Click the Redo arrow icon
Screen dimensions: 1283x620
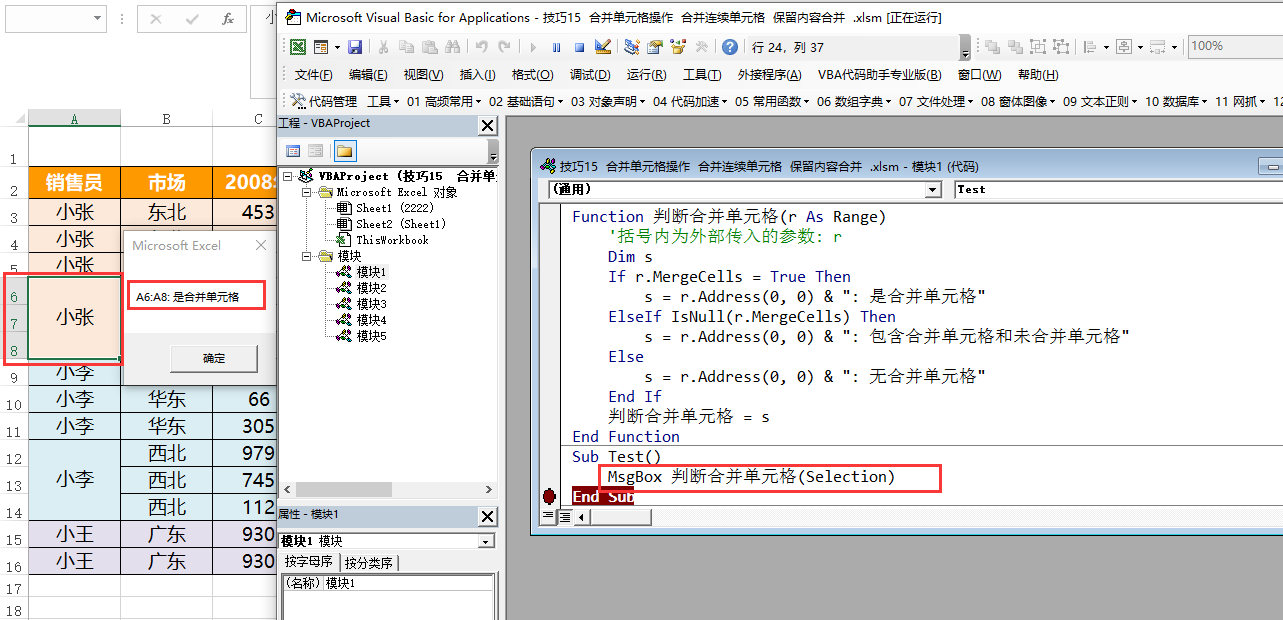(x=505, y=47)
